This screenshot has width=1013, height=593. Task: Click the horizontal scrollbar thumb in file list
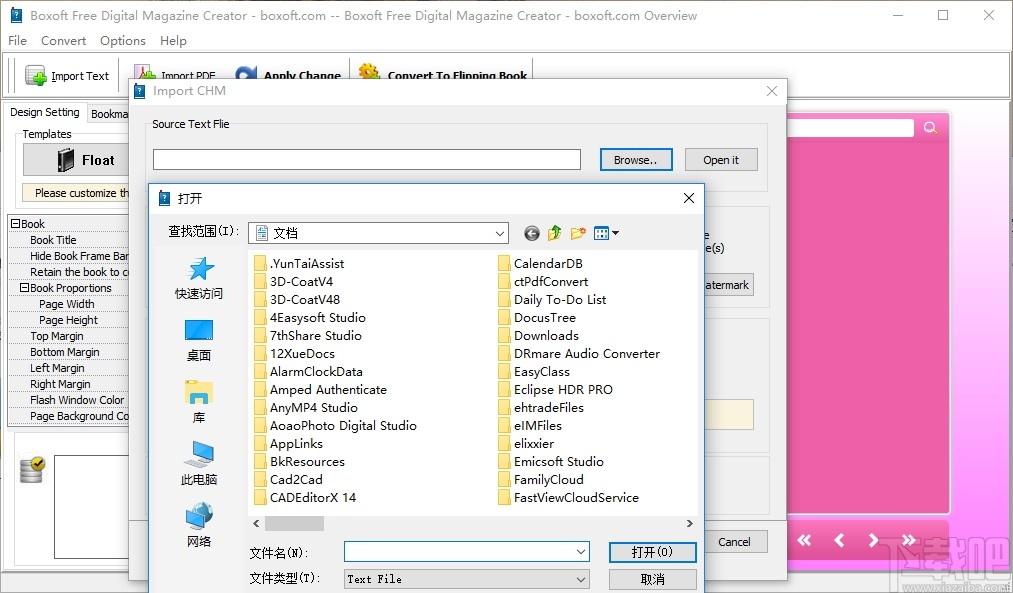coord(295,523)
